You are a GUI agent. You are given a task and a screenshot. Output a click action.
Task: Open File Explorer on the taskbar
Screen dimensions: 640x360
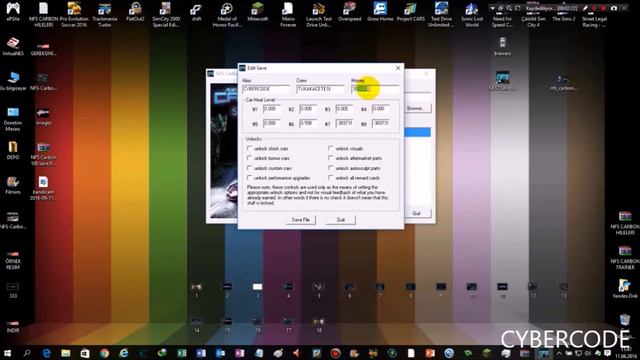[65, 353]
